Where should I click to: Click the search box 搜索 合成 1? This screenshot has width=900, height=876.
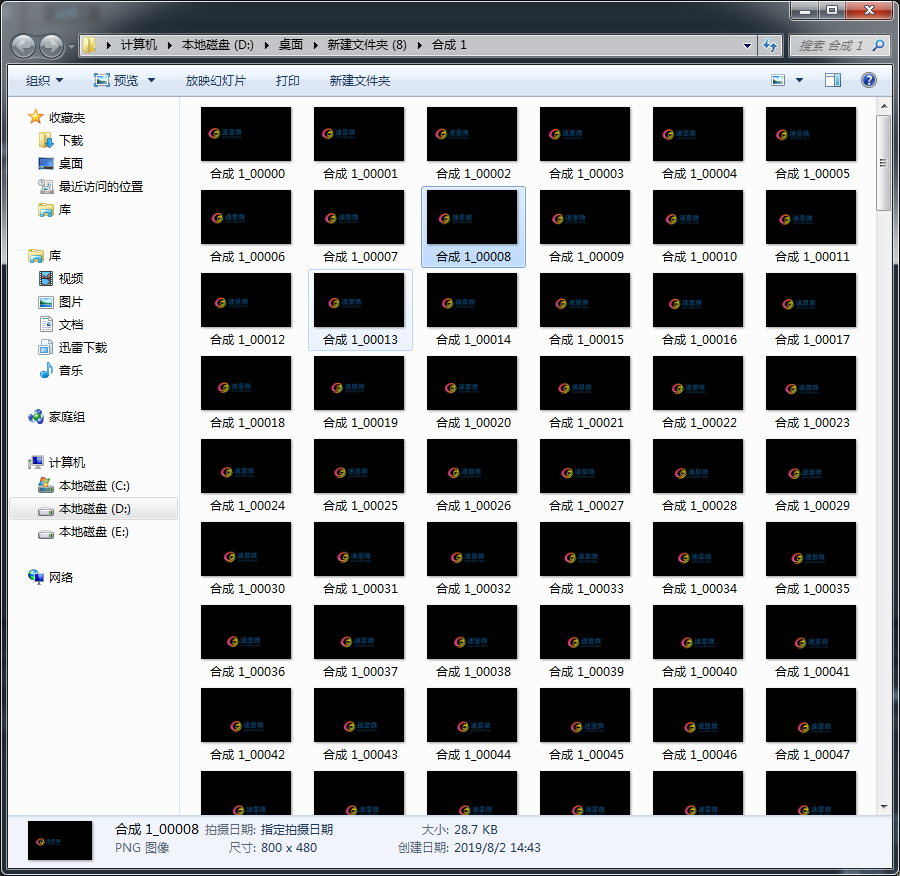[830, 45]
